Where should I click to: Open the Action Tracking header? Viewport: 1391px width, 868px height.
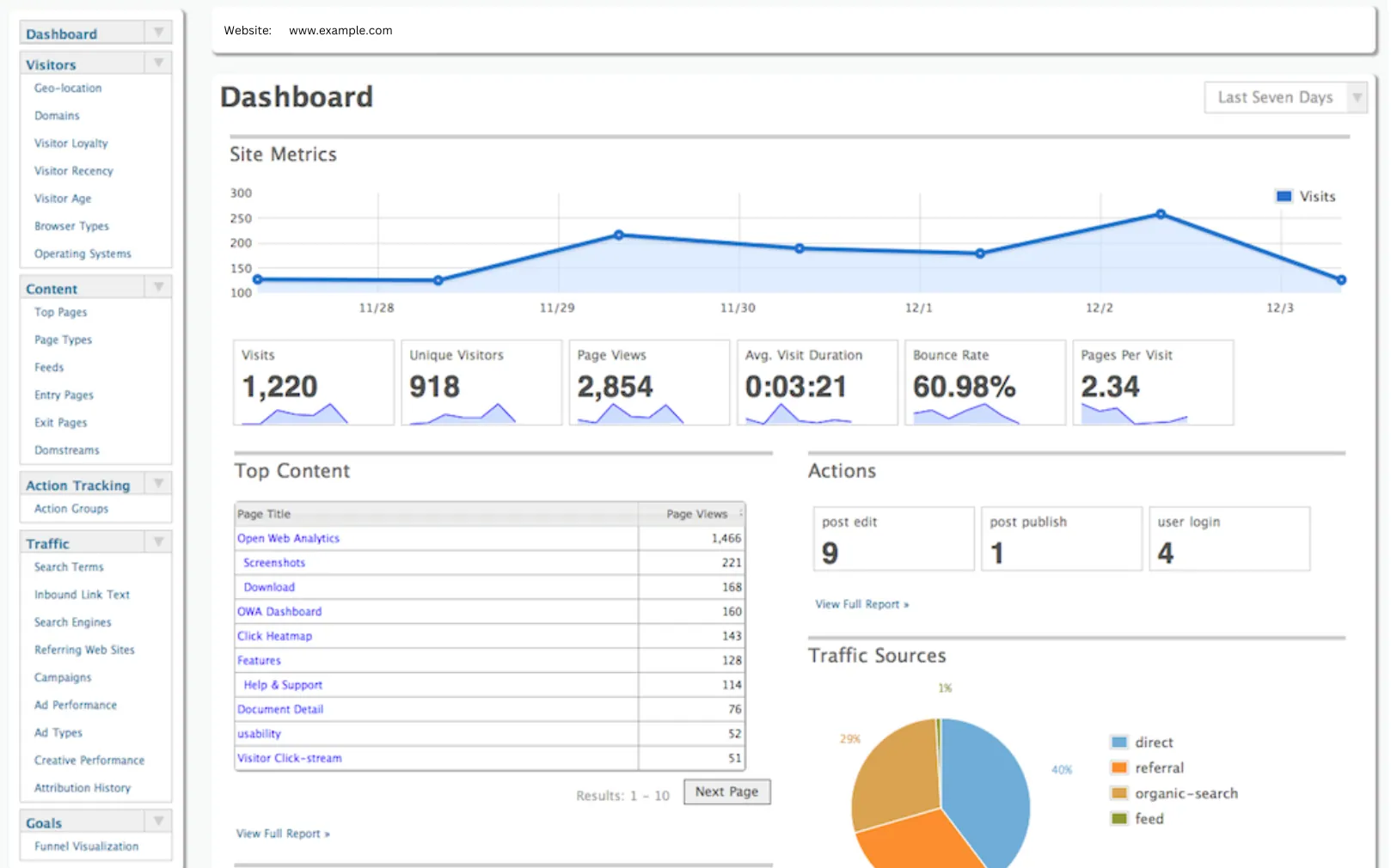(77, 486)
